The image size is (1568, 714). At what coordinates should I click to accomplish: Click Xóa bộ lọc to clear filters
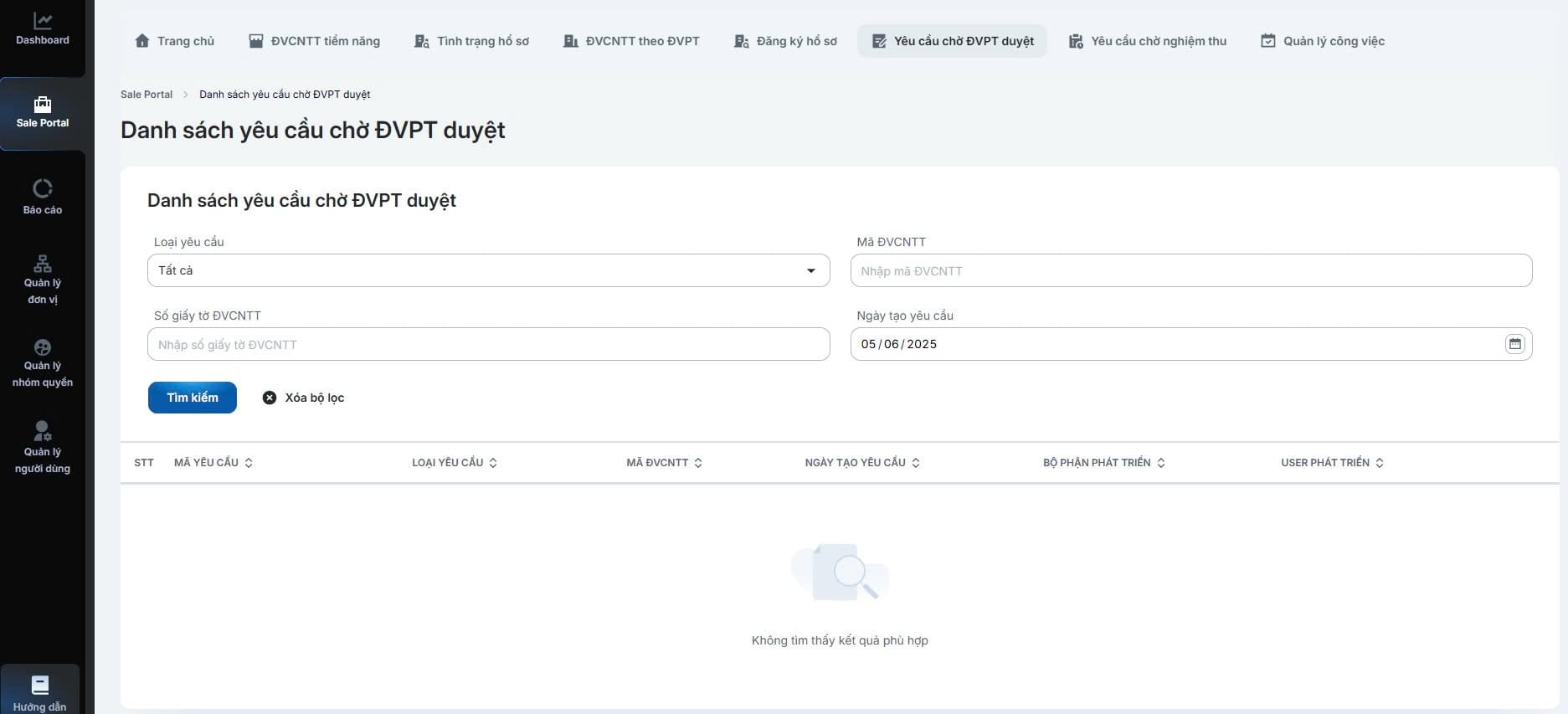(x=303, y=398)
